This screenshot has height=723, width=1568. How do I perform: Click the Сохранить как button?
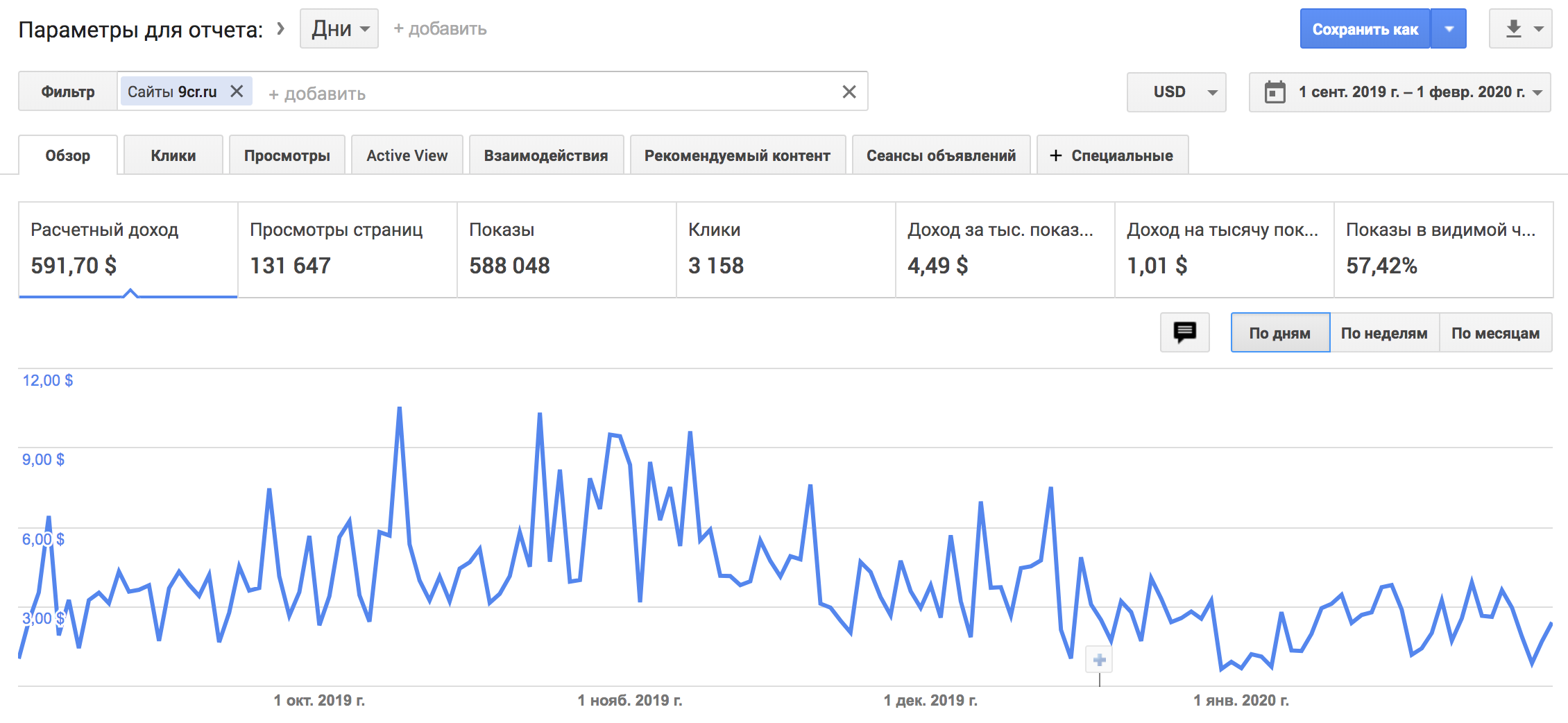point(1365,29)
